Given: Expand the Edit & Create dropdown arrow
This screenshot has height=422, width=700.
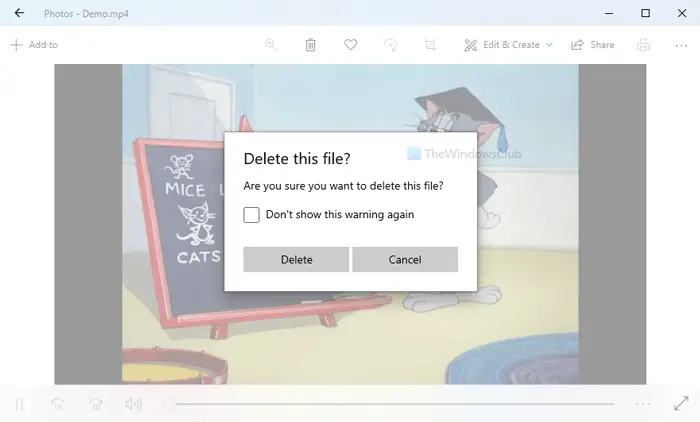Looking at the screenshot, I should [x=550, y=45].
